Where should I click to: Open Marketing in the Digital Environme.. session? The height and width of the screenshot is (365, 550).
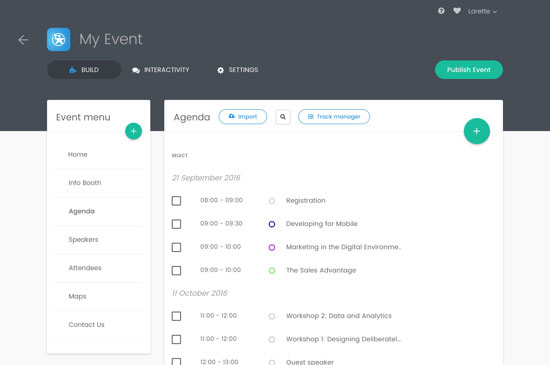click(343, 247)
